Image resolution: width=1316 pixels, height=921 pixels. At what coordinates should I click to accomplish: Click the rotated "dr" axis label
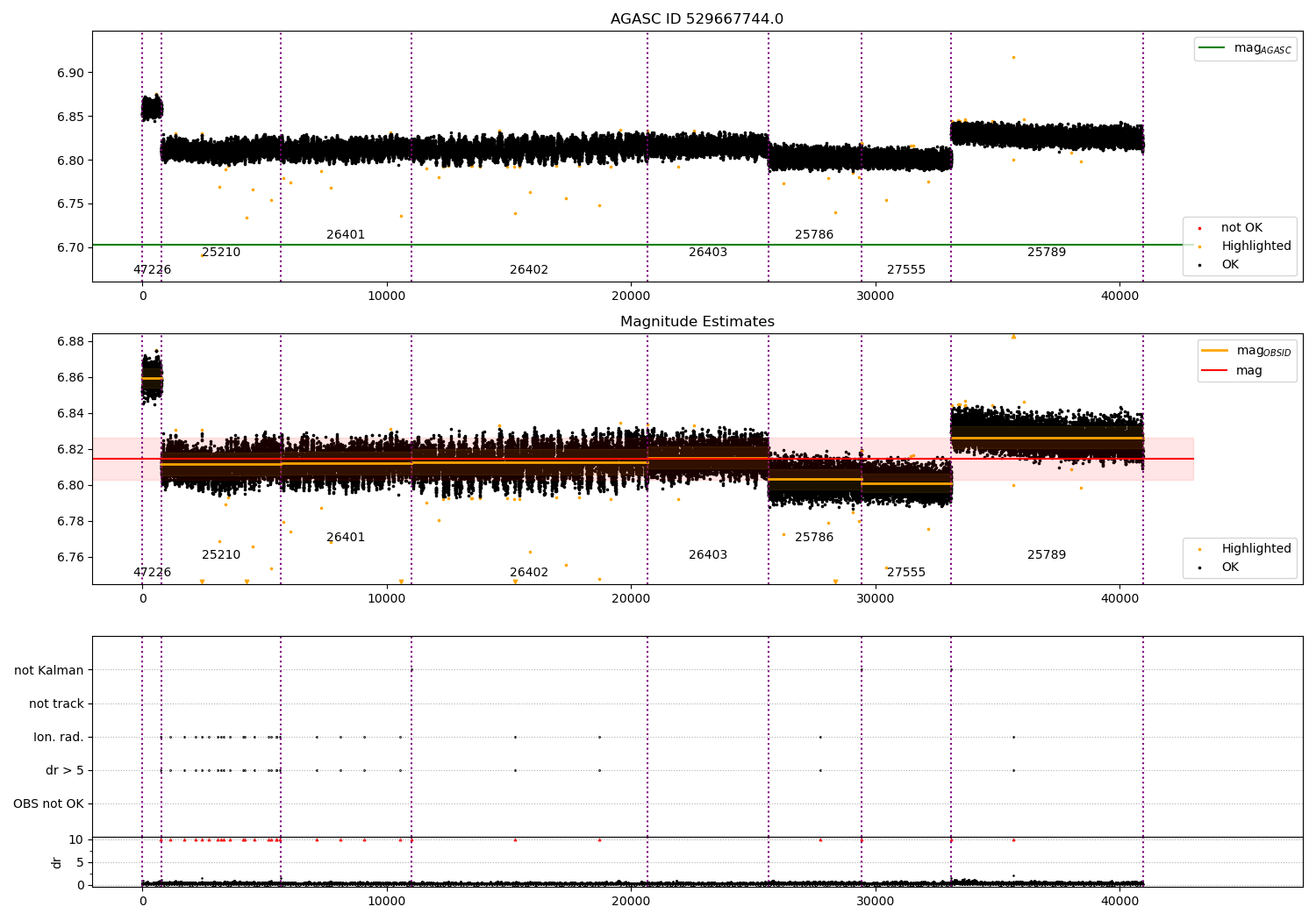click(57, 862)
